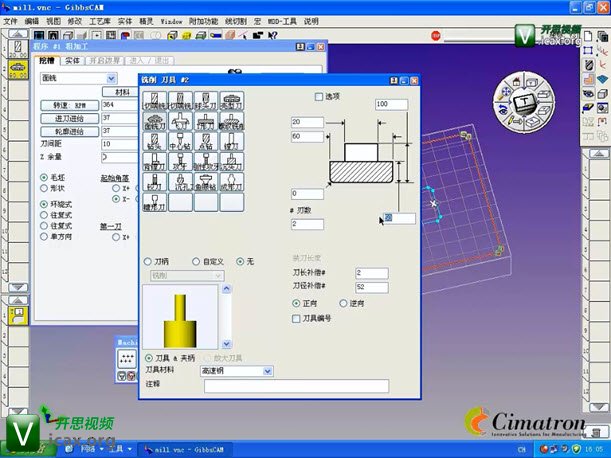The height and width of the screenshot is (458, 611).
Task: Click the 刃数 flute count field
Action: (x=307, y=224)
